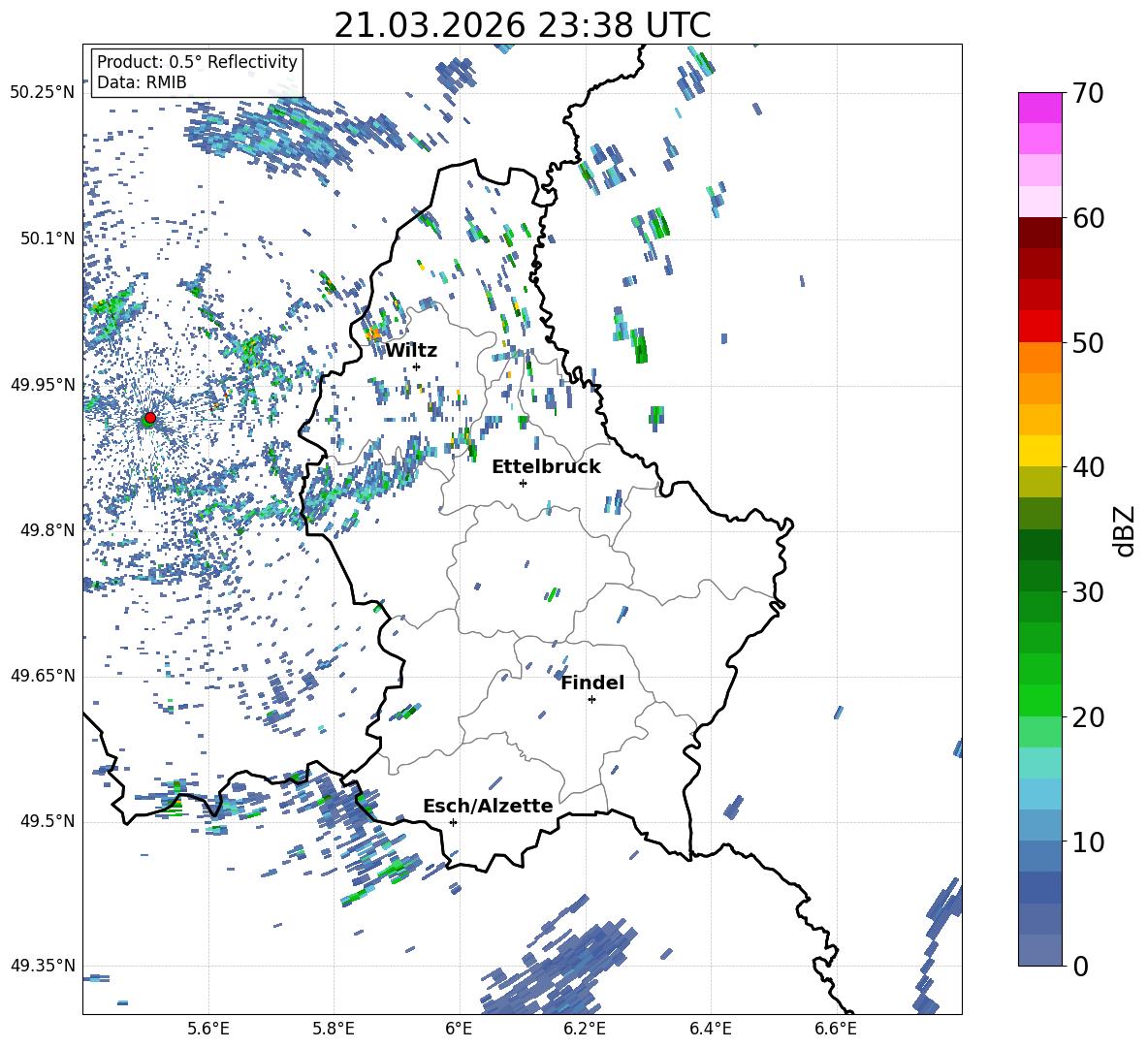The width and height of the screenshot is (1148, 1048).
Task: Click the 50.25°N latitude tick label
Action: pos(42,93)
